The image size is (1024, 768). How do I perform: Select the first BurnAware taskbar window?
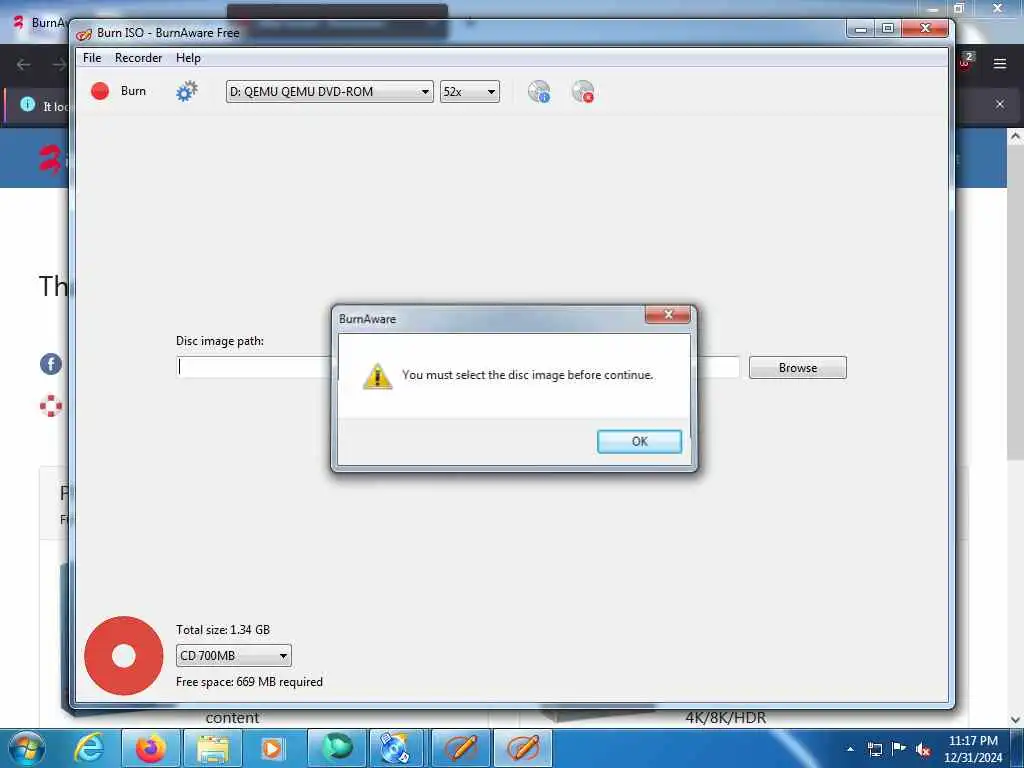(461, 748)
